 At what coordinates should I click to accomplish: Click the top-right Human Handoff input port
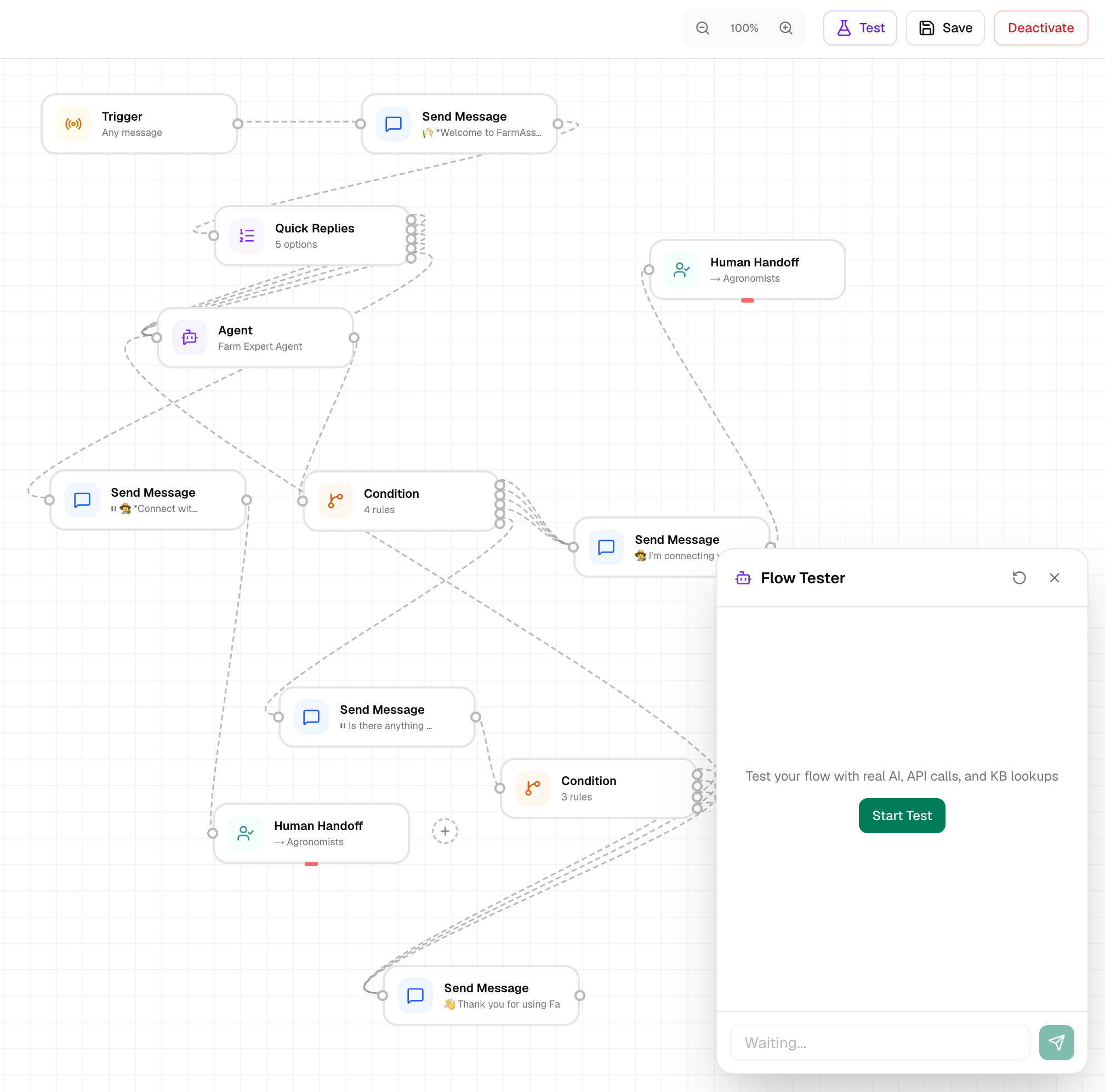[648, 269]
